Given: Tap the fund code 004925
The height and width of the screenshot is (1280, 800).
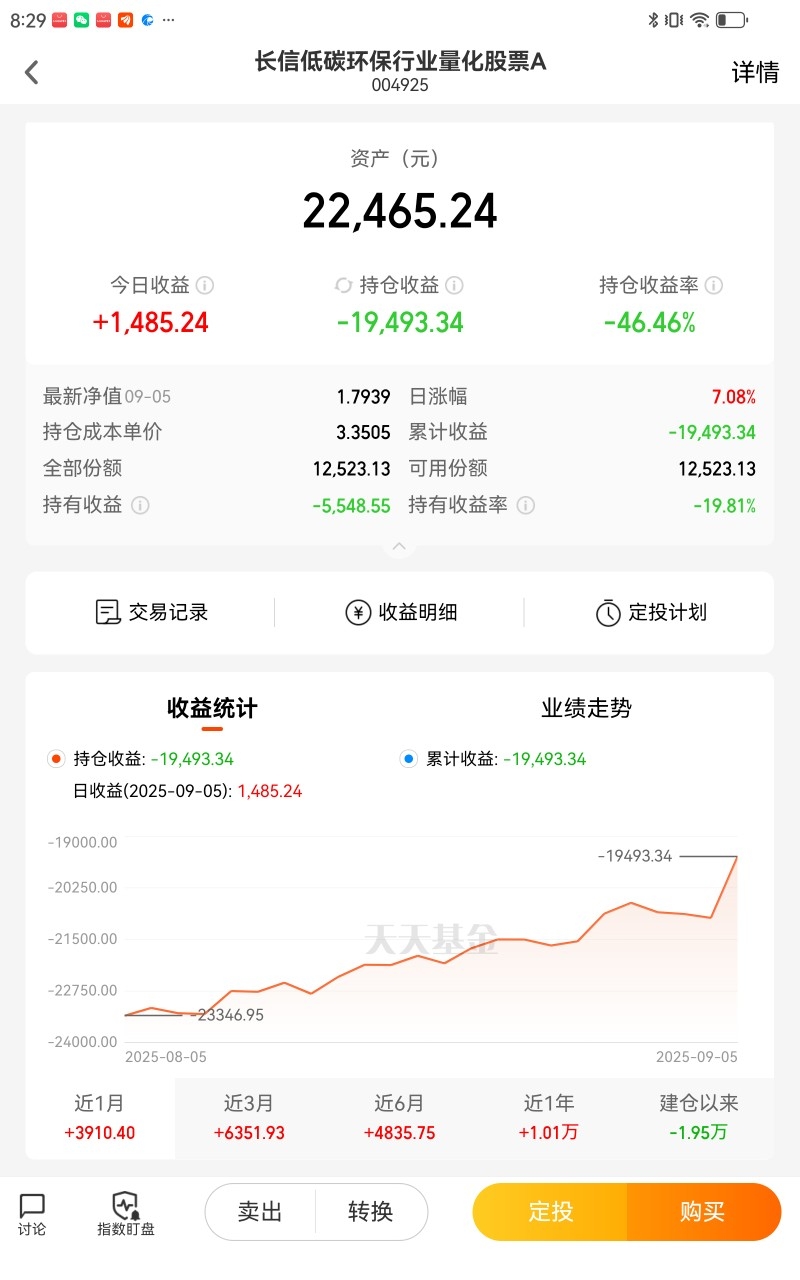Looking at the screenshot, I should (x=400, y=86).
